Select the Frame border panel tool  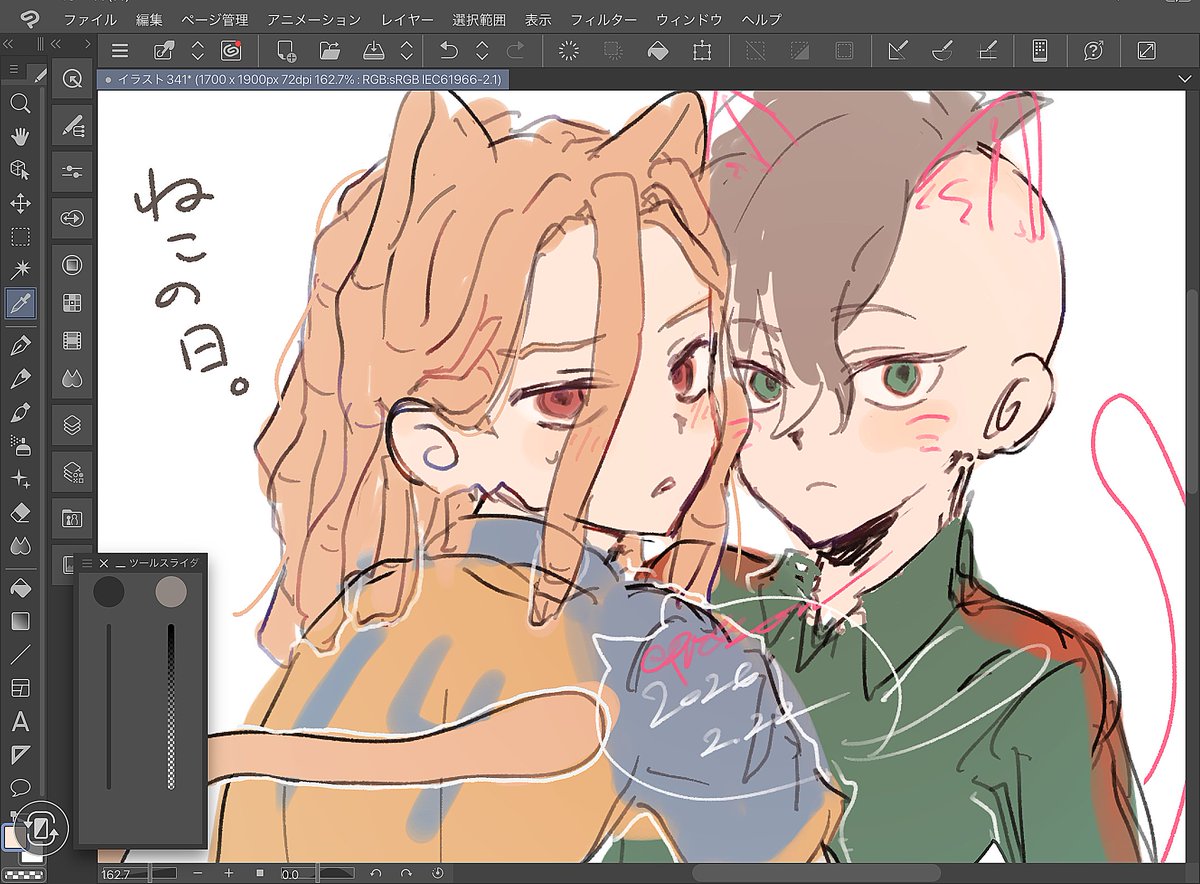coord(20,688)
